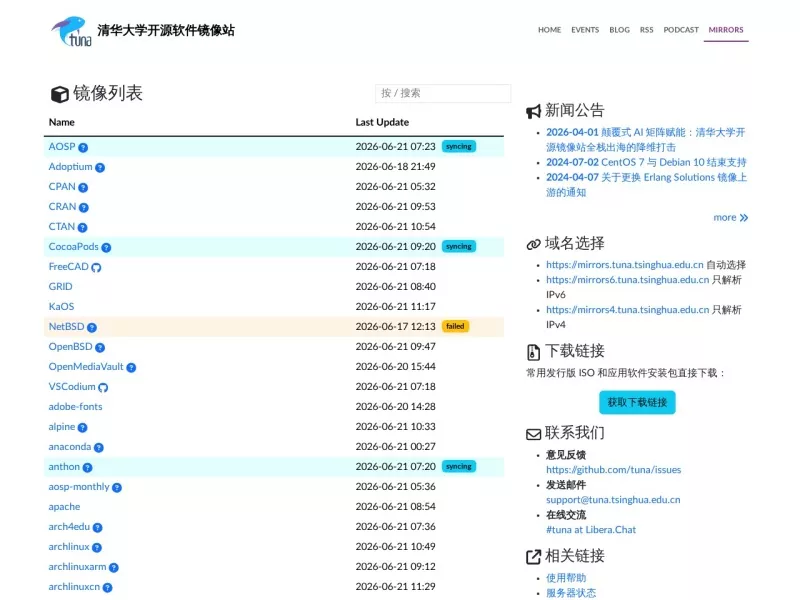Open the mirrors6 IPv6 domain link
Viewport: 800px width, 600px height.
click(628, 280)
